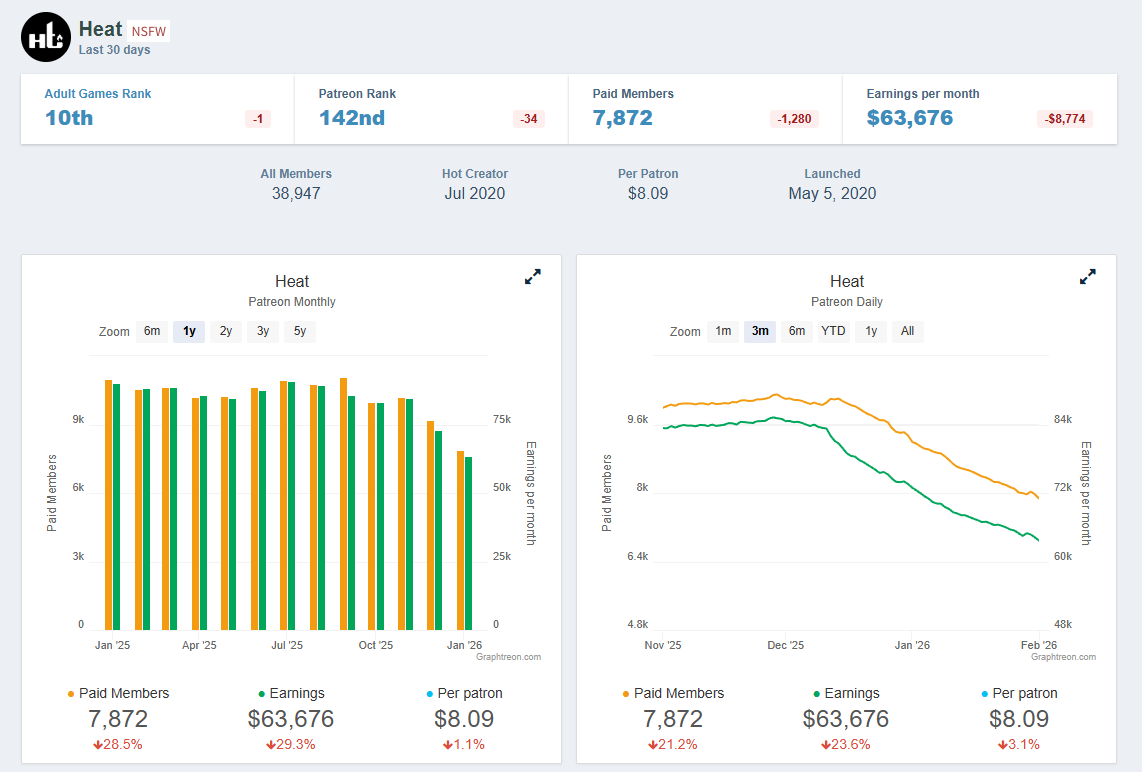Open Graphtreon.com credit under Monthly chart
The image size is (1142, 772).
508,657
